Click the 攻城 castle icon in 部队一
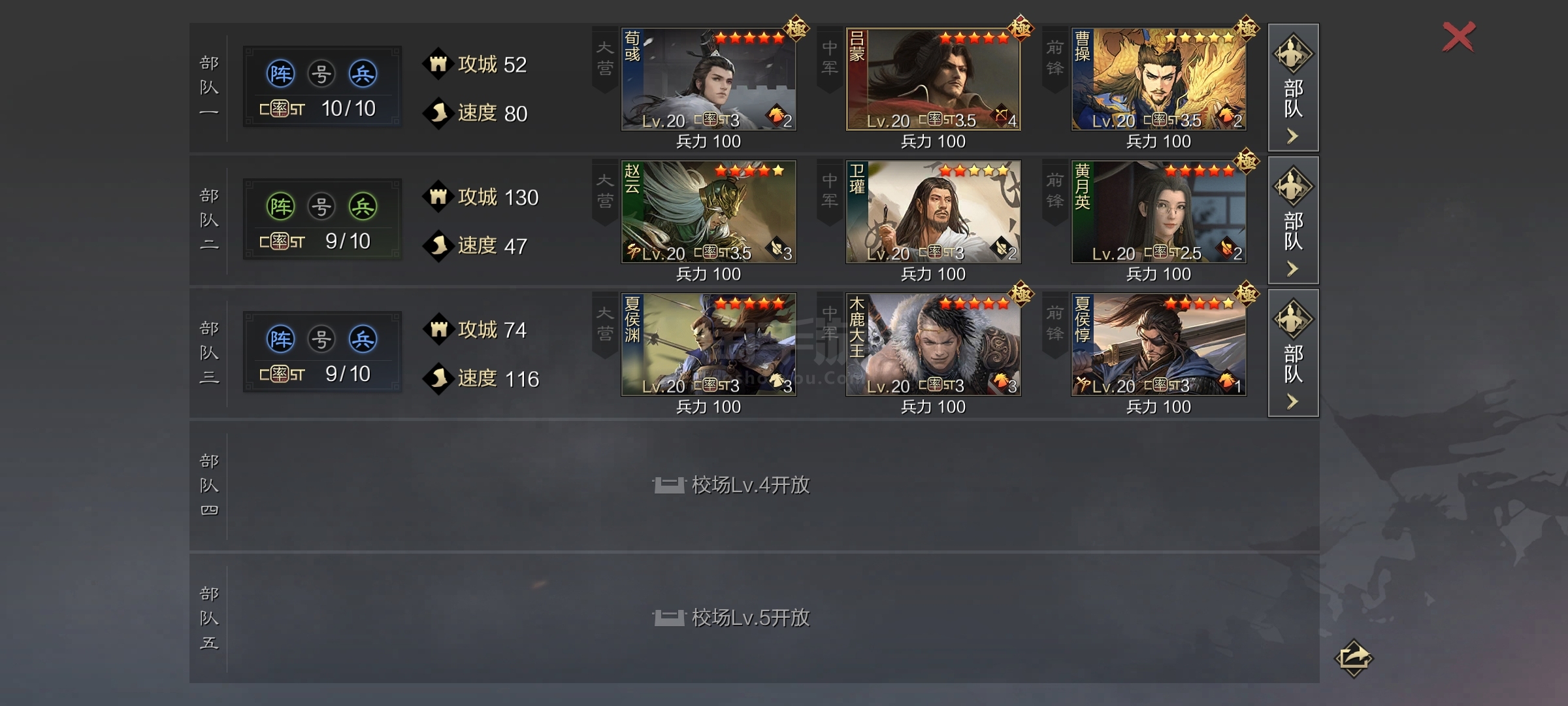1568x706 pixels. (438, 64)
